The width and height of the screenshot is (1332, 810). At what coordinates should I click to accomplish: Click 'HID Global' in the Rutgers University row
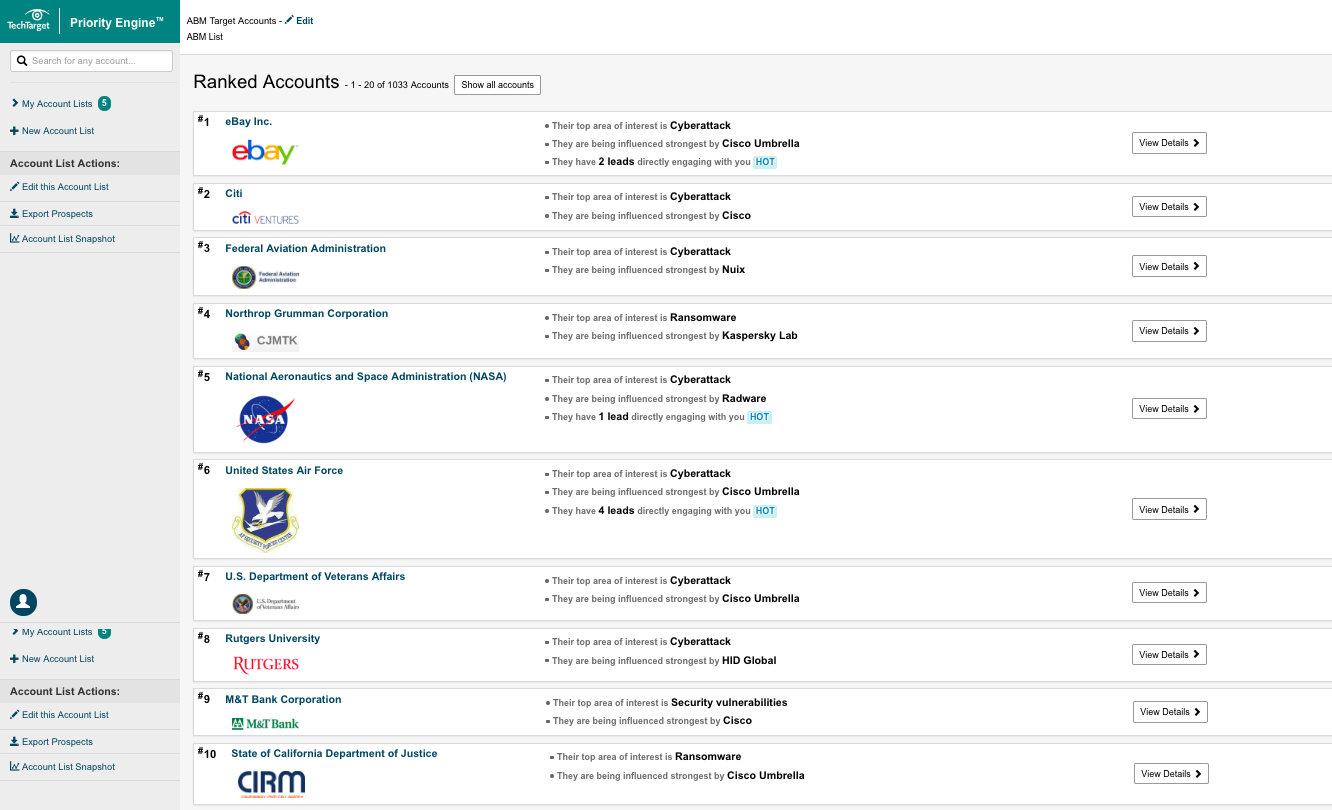point(749,661)
